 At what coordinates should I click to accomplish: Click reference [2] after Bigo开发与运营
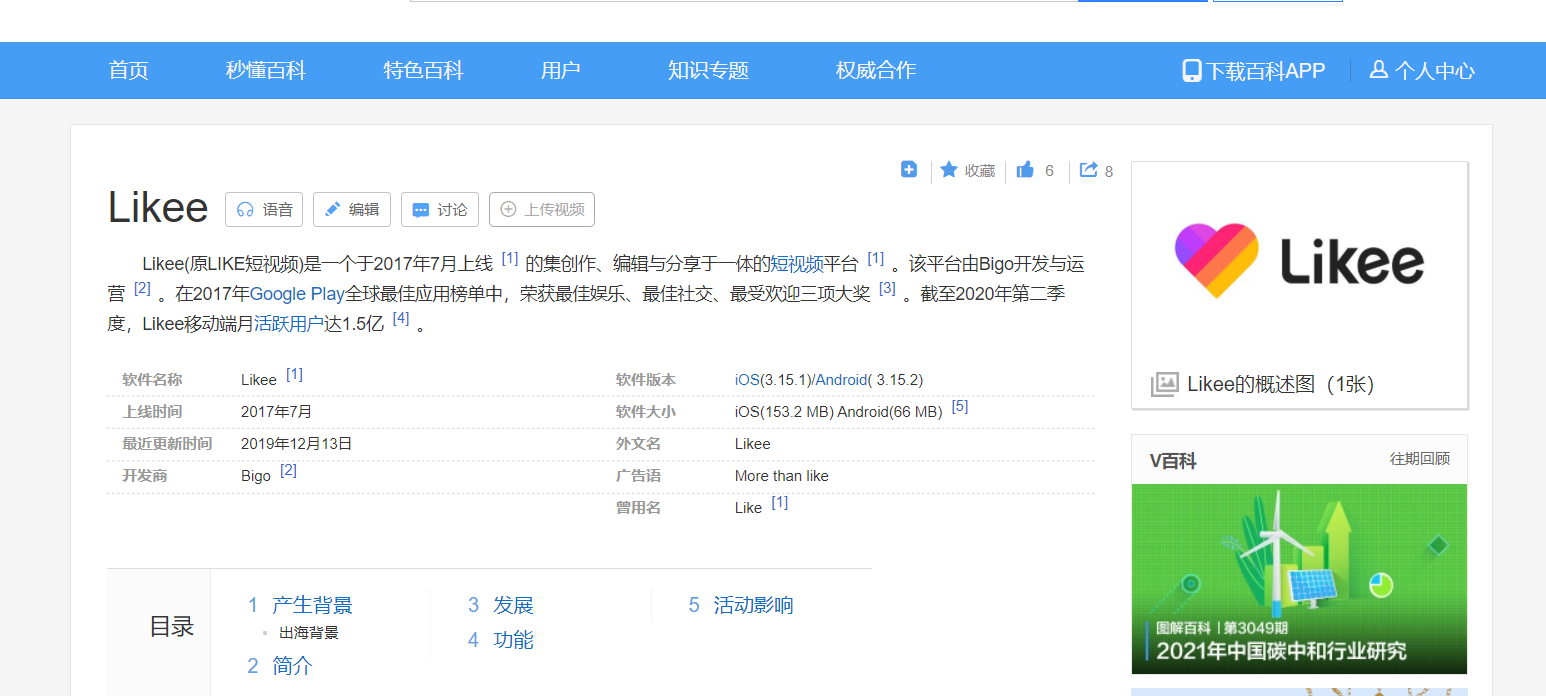click(142, 288)
